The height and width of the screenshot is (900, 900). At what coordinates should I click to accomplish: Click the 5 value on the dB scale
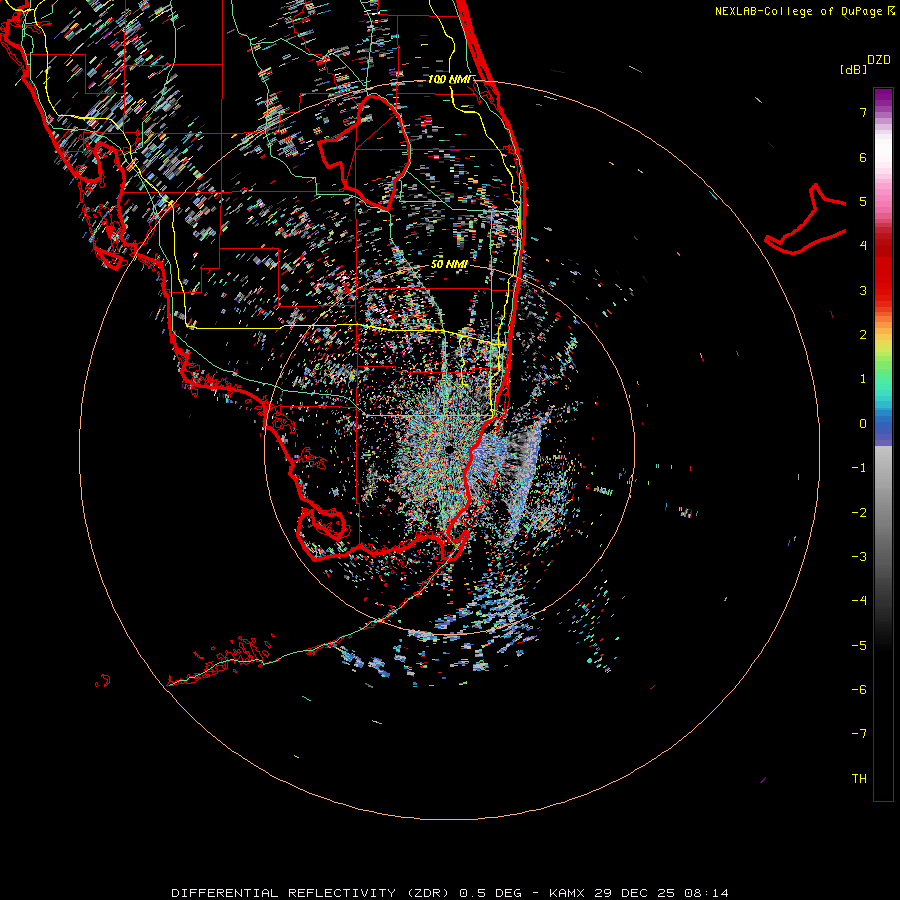tap(863, 201)
